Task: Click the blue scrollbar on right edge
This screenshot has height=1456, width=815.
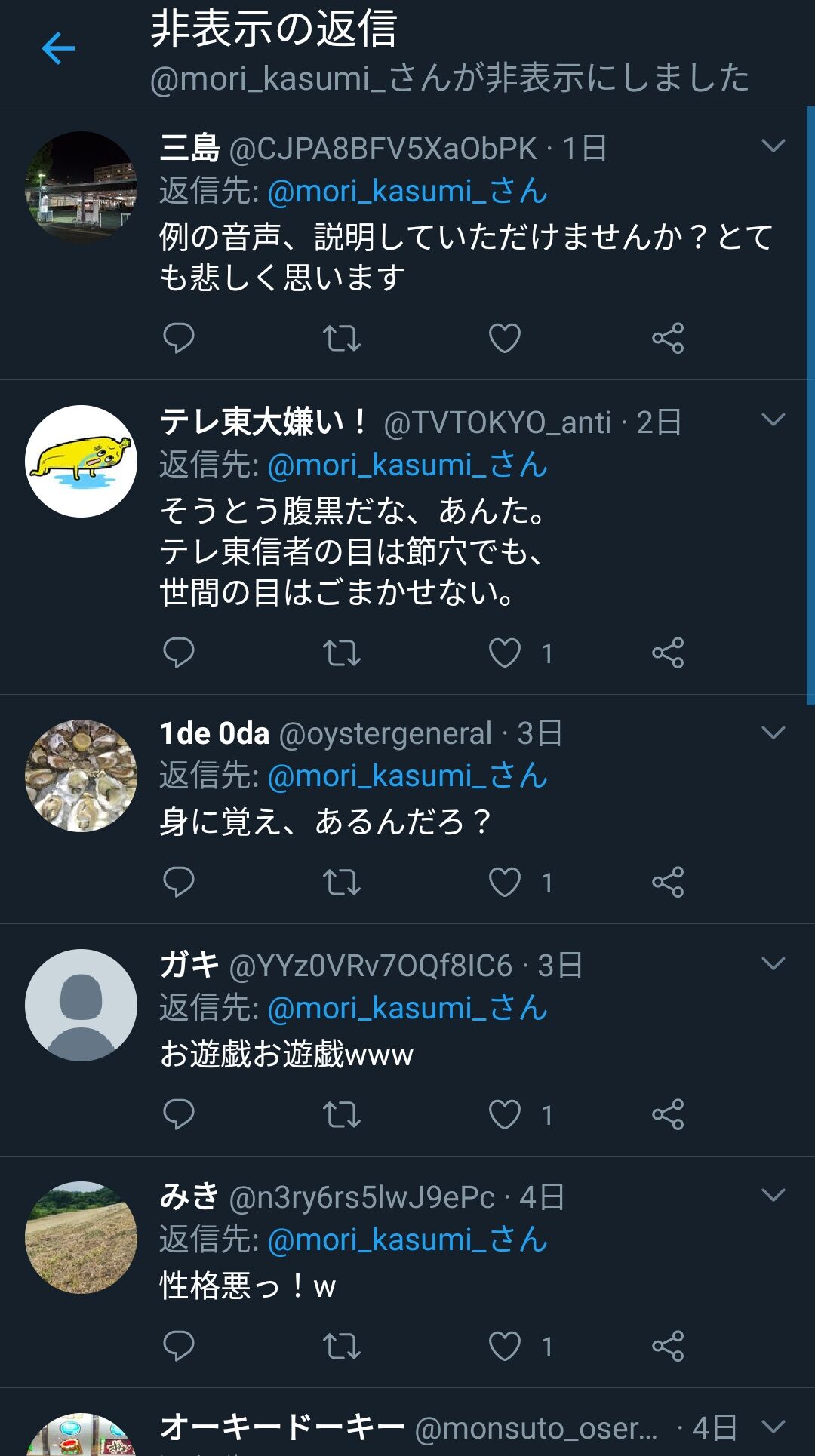Action: point(810,406)
